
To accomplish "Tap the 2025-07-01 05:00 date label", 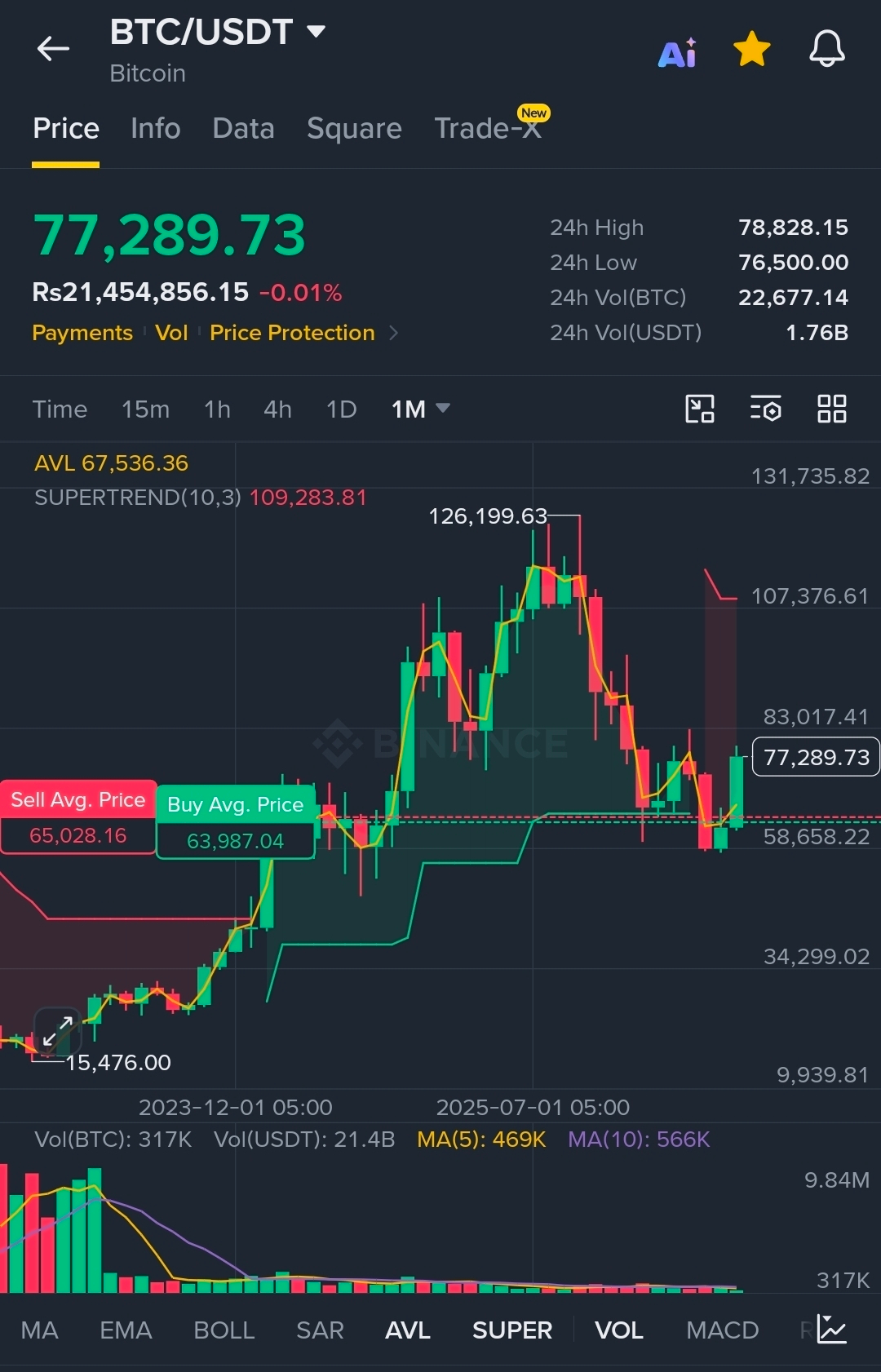I will pyautogui.click(x=533, y=1108).
